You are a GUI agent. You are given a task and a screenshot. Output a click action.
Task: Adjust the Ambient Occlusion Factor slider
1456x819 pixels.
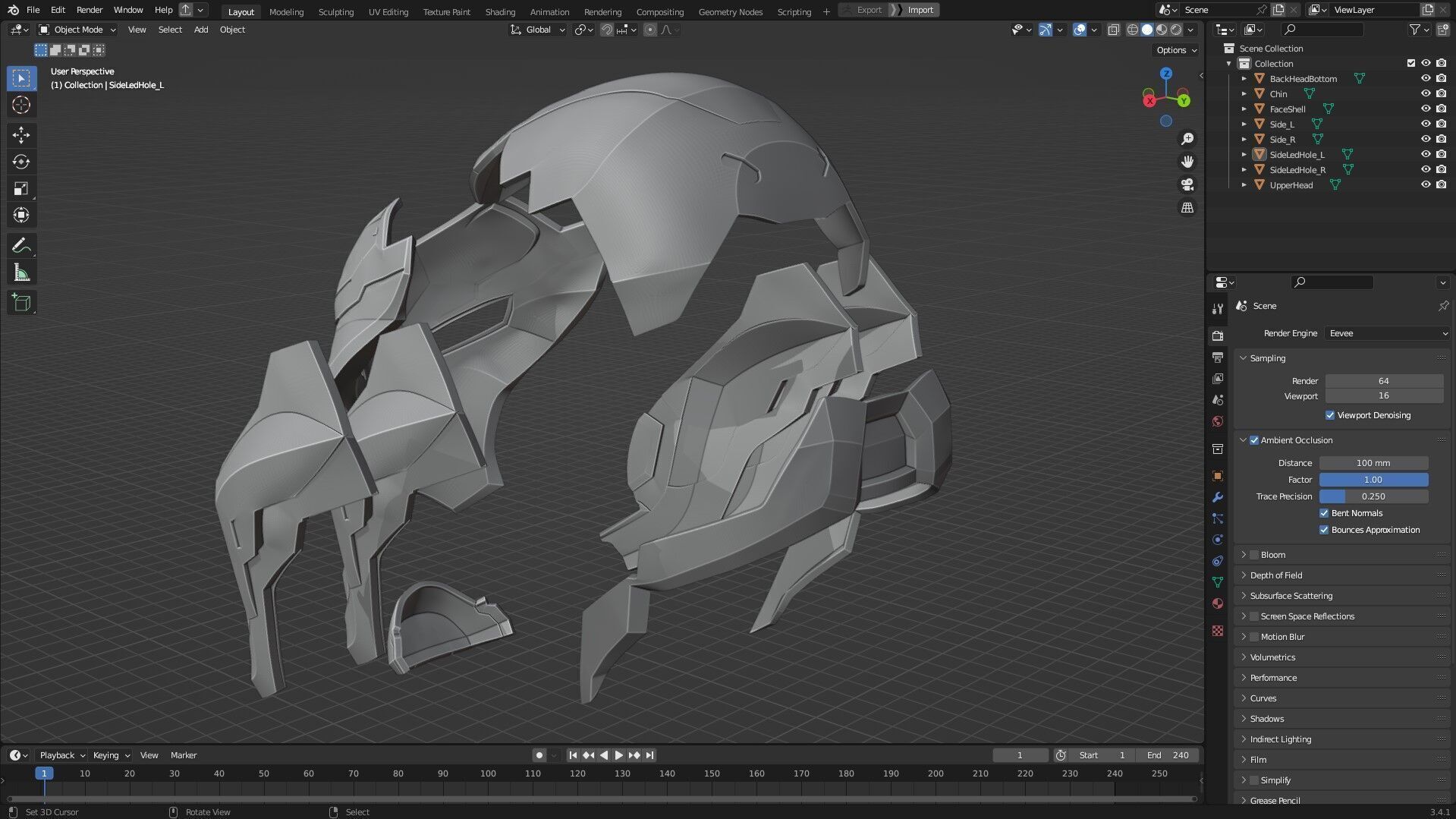[1373, 480]
